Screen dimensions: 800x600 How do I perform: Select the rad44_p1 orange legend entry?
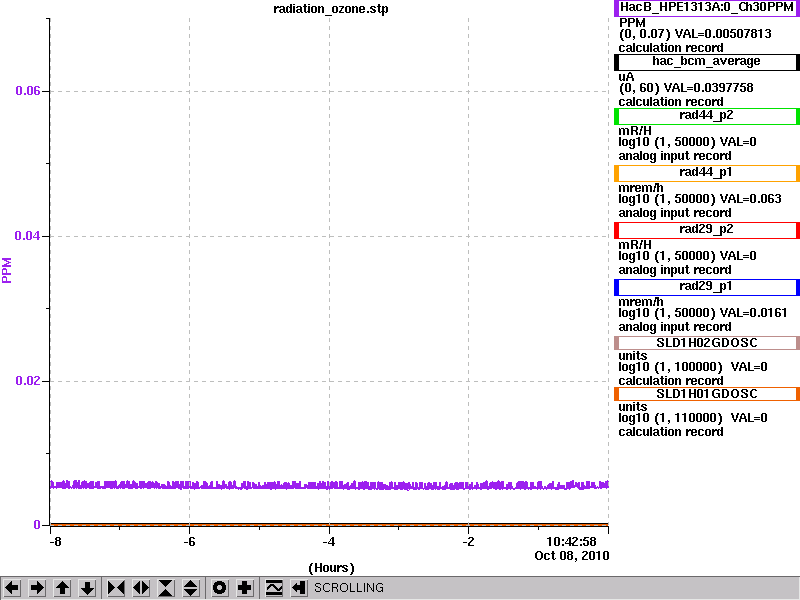tap(707, 173)
